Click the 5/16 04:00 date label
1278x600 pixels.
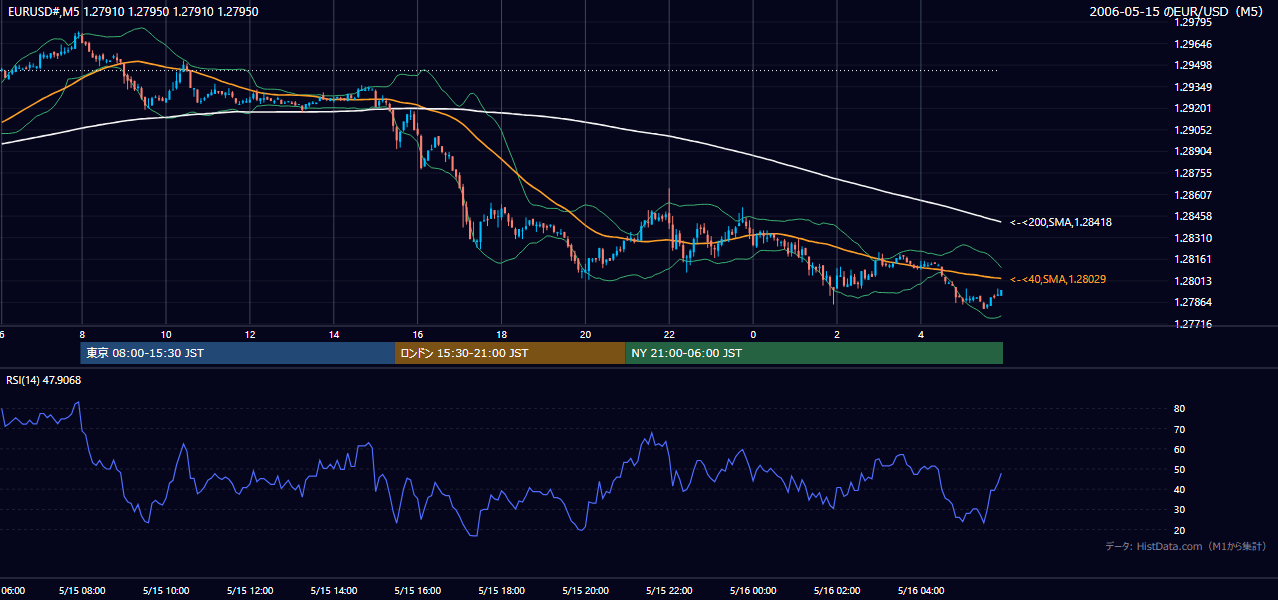(921, 590)
